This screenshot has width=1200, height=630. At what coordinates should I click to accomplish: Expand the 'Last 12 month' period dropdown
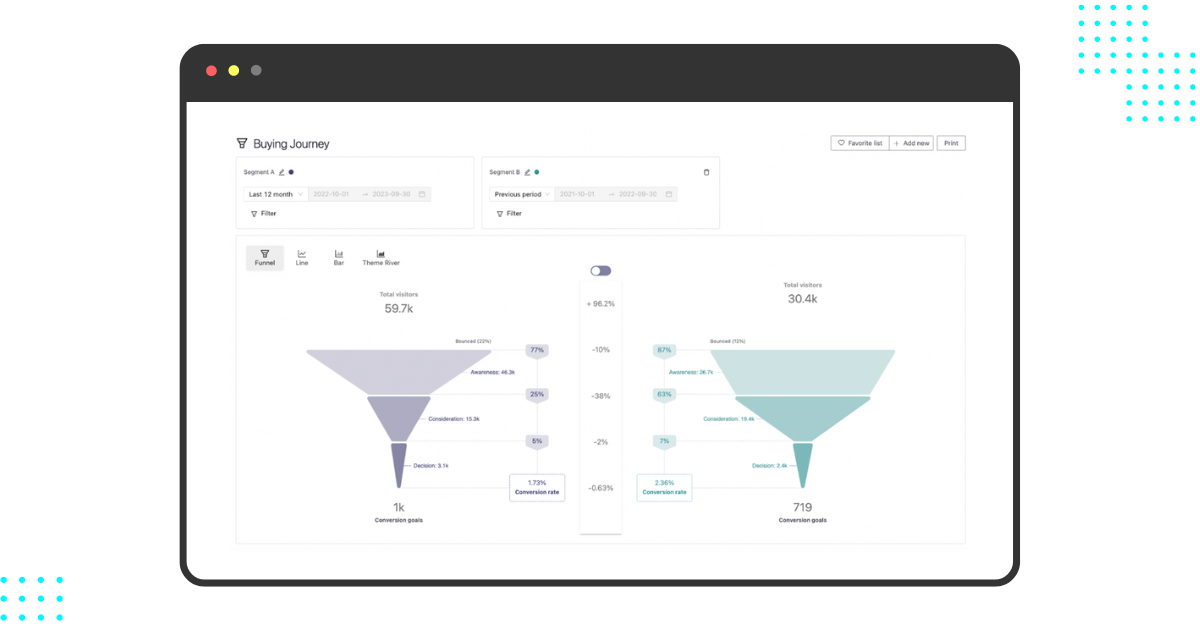pos(274,194)
